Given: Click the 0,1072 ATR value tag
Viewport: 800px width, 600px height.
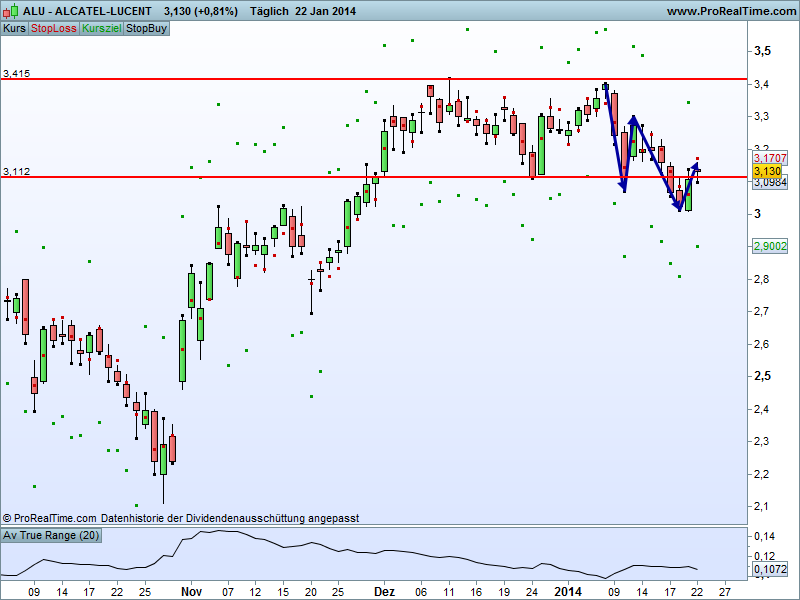Looking at the screenshot, I should [769, 569].
